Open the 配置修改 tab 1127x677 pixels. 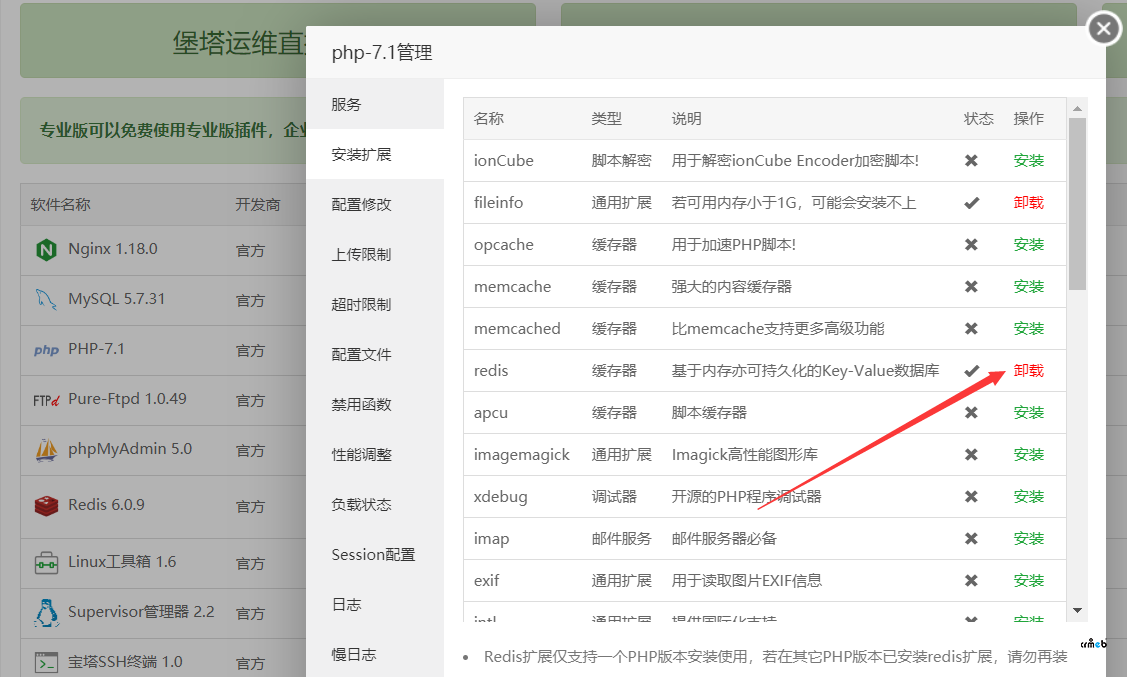pyautogui.click(x=374, y=204)
